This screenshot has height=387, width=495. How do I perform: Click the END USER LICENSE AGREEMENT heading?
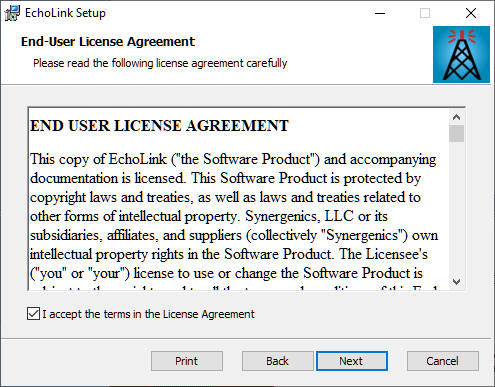(159, 126)
